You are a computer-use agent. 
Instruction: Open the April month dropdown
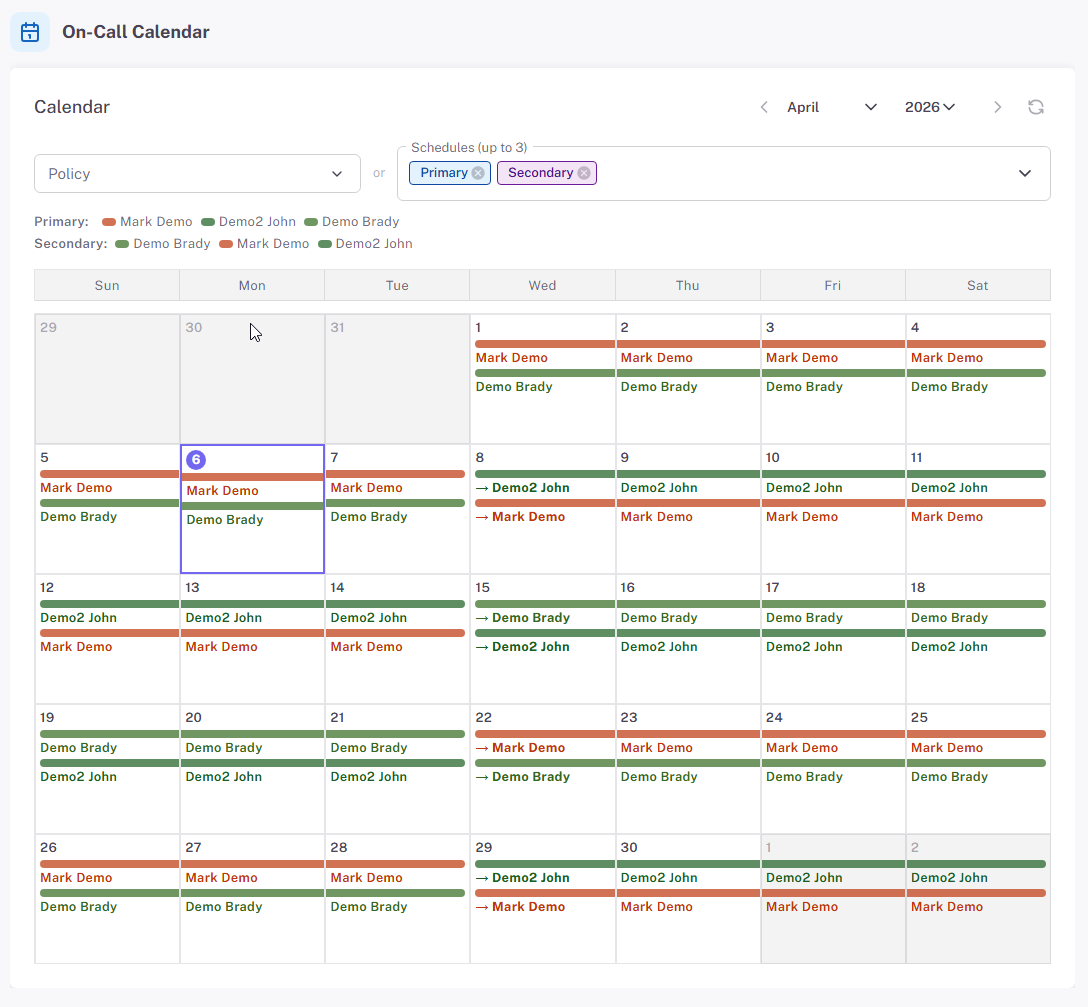coord(869,107)
